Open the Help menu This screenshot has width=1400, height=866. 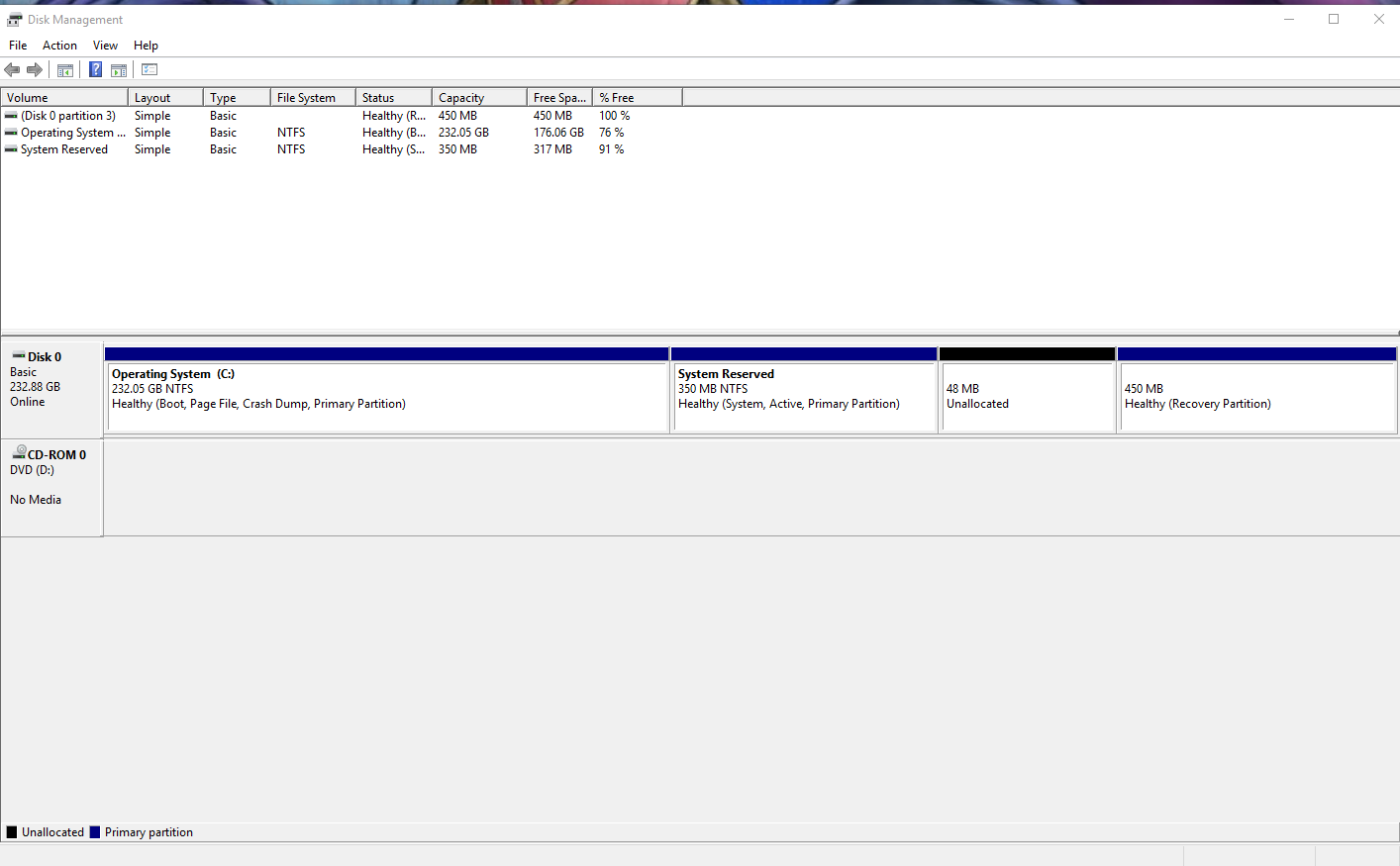click(x=146, y=46)
